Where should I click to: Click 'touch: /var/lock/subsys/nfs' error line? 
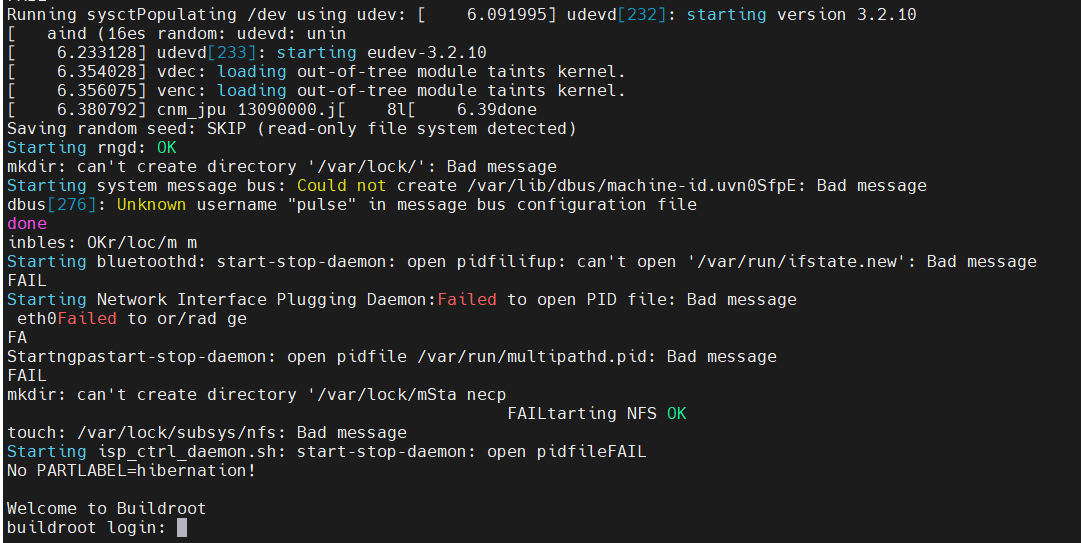[207, 433]
